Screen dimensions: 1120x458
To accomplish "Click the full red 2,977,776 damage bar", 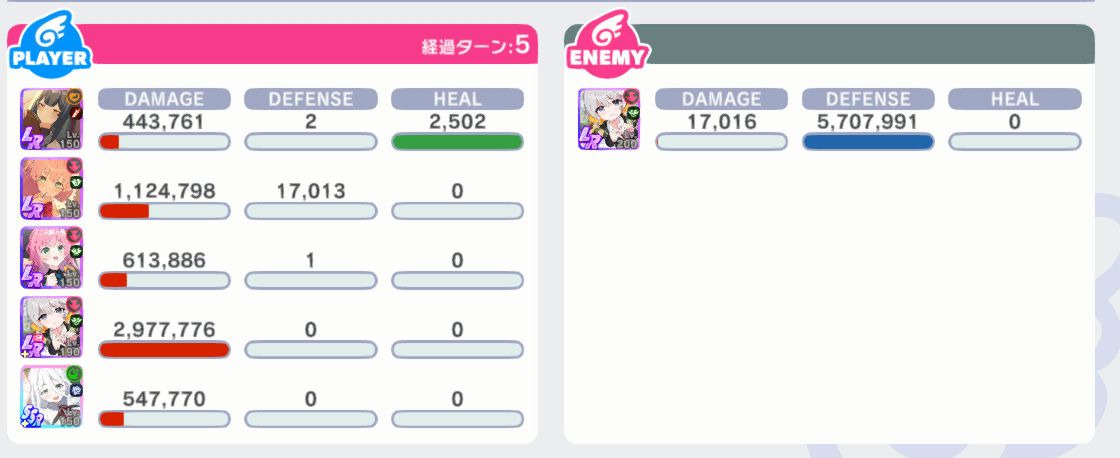I will [164, 349].
